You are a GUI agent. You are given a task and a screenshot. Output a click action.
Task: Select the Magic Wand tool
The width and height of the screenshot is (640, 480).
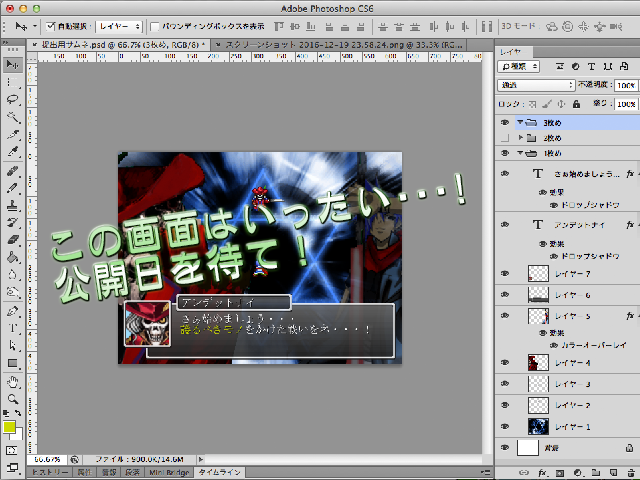click(x=13, y=117)
